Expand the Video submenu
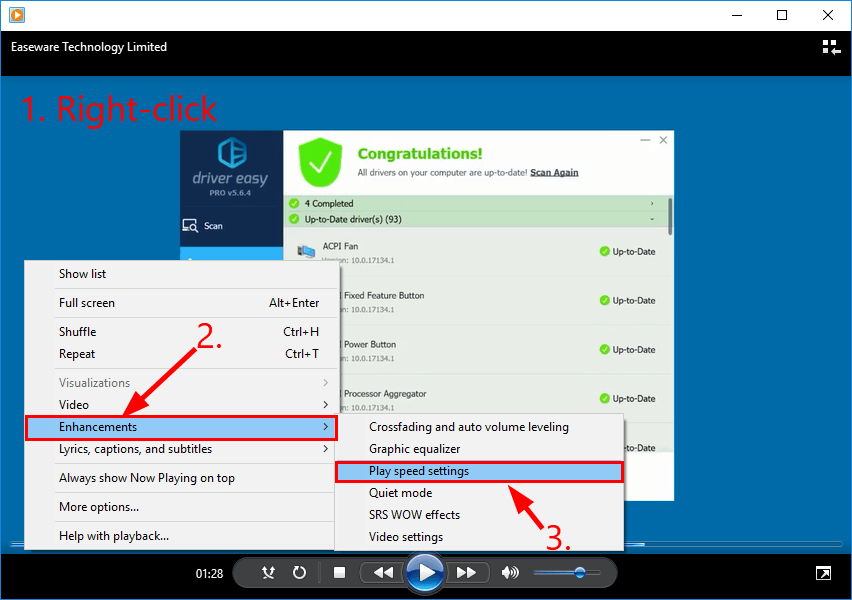852x600 pixels. pyautogui.click(x=181, y=405)
